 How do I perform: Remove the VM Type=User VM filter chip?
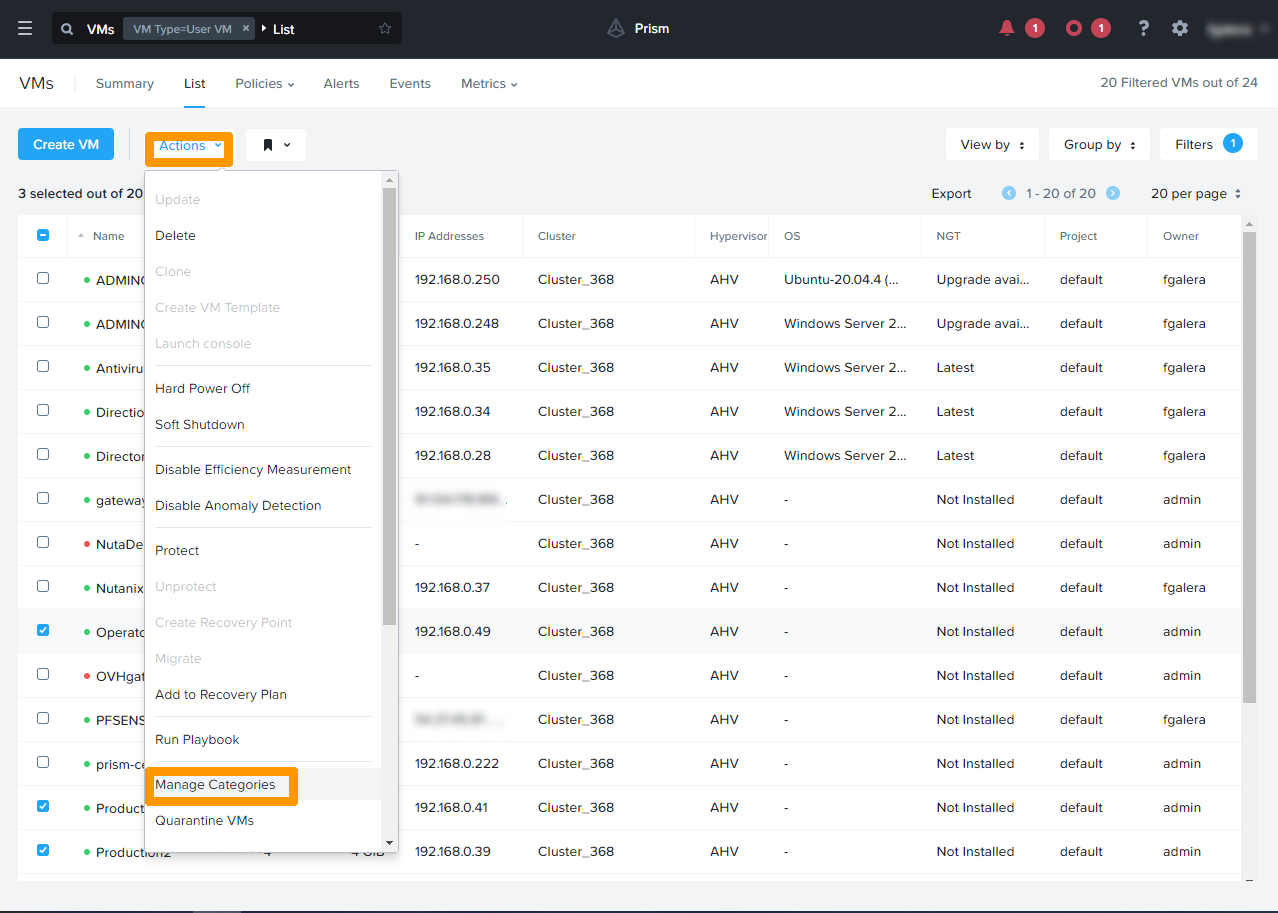click(x=246, y=28)
